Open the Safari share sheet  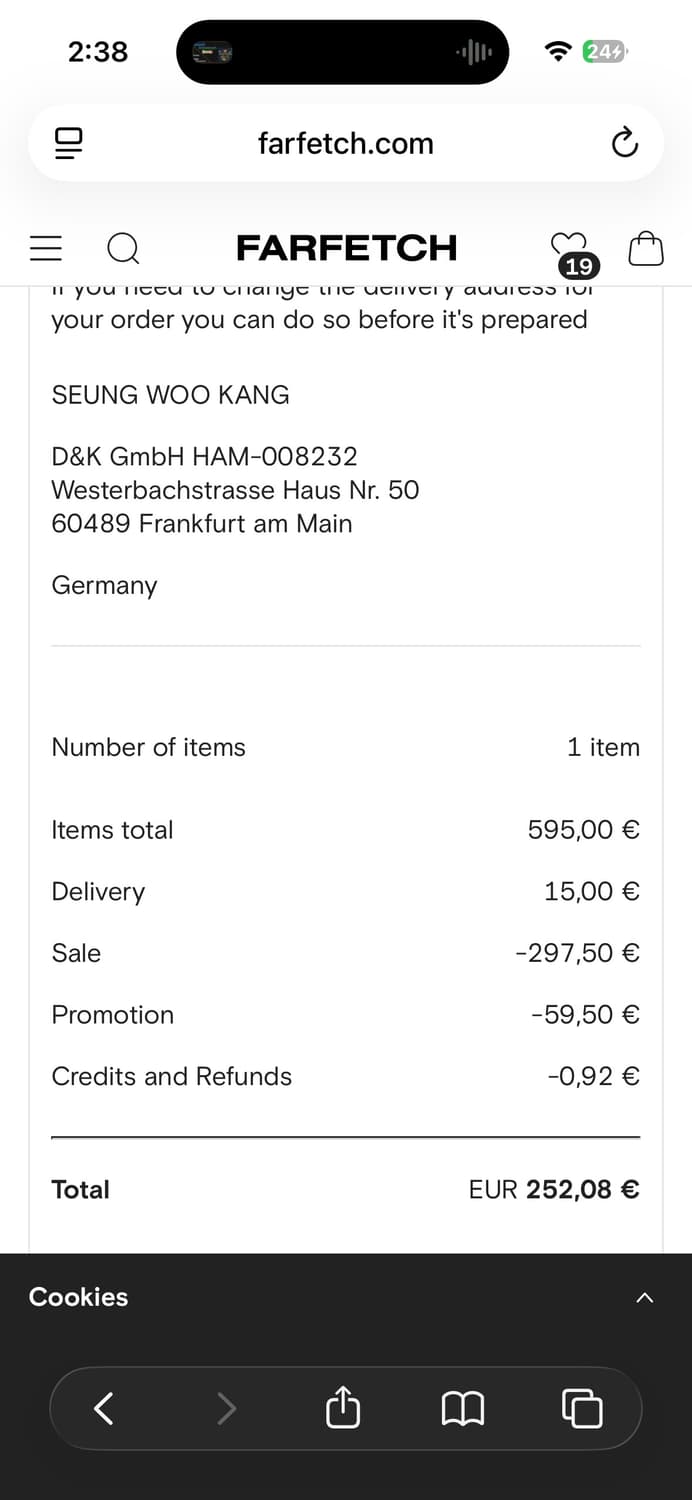click(343, 1408)
